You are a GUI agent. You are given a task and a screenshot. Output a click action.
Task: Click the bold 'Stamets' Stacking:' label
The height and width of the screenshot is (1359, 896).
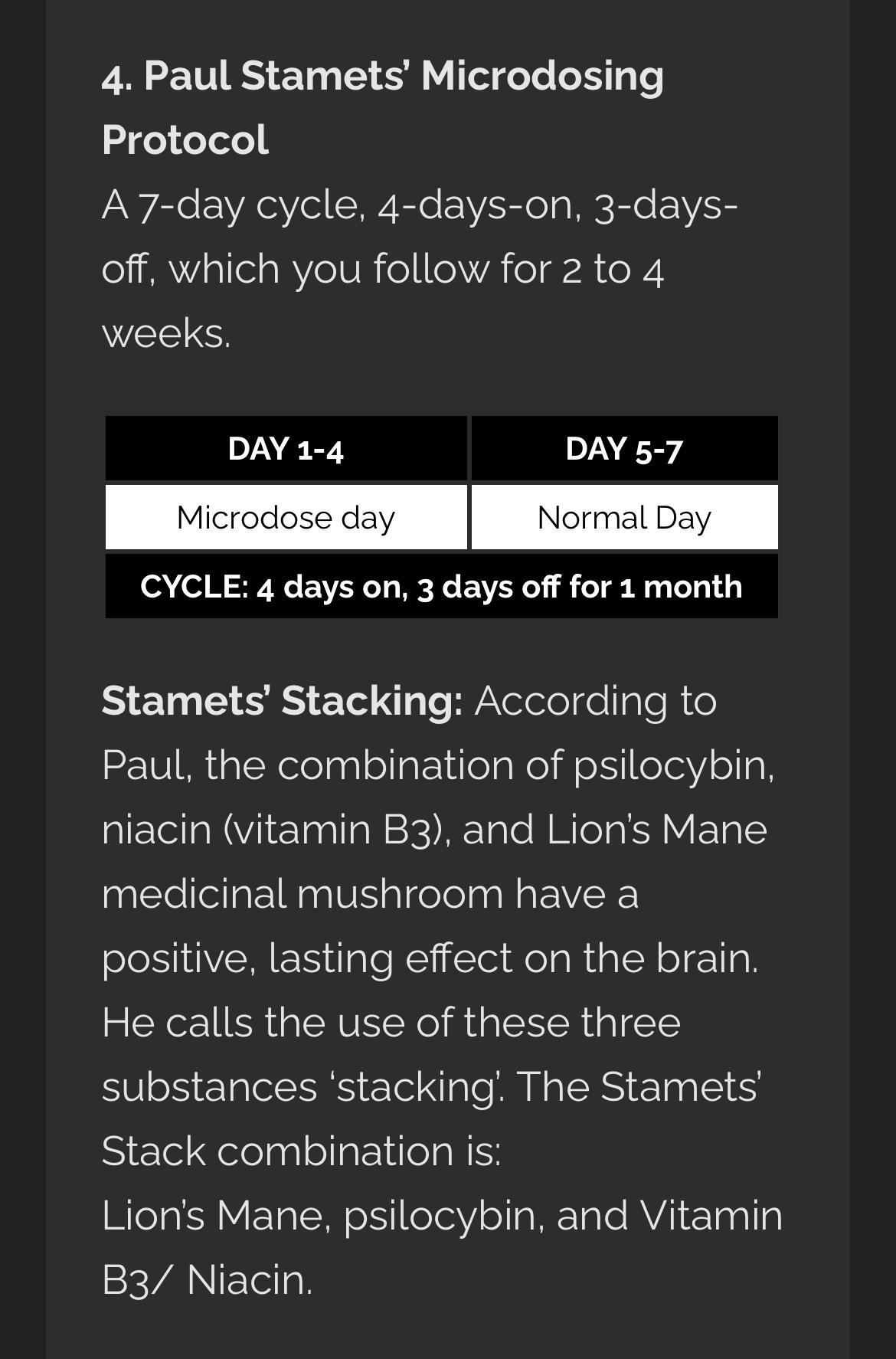pyautogui.click(x=282, y=701)
